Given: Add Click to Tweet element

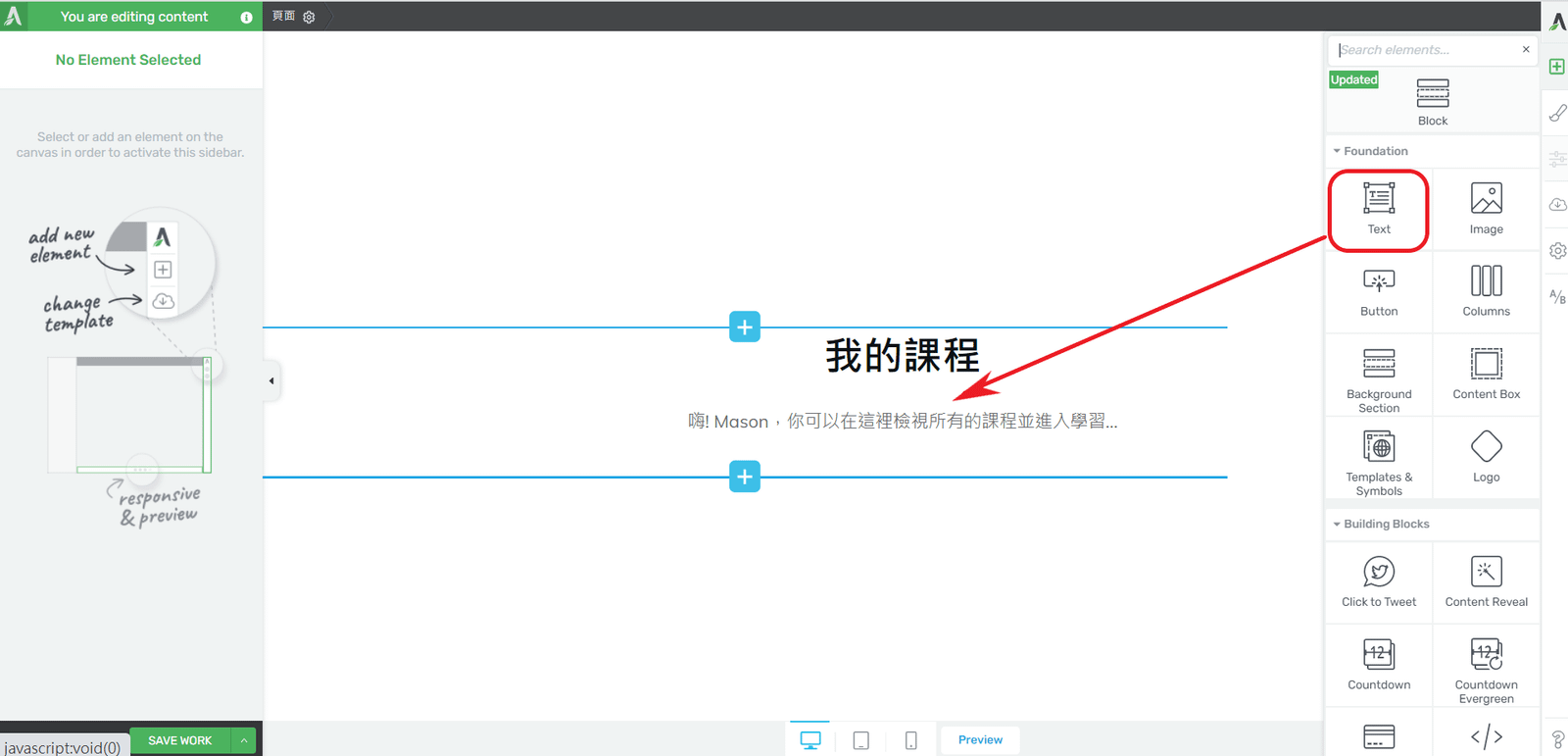Looking at the screenshot, I should pyautogui.click(x=1379, y=583).
